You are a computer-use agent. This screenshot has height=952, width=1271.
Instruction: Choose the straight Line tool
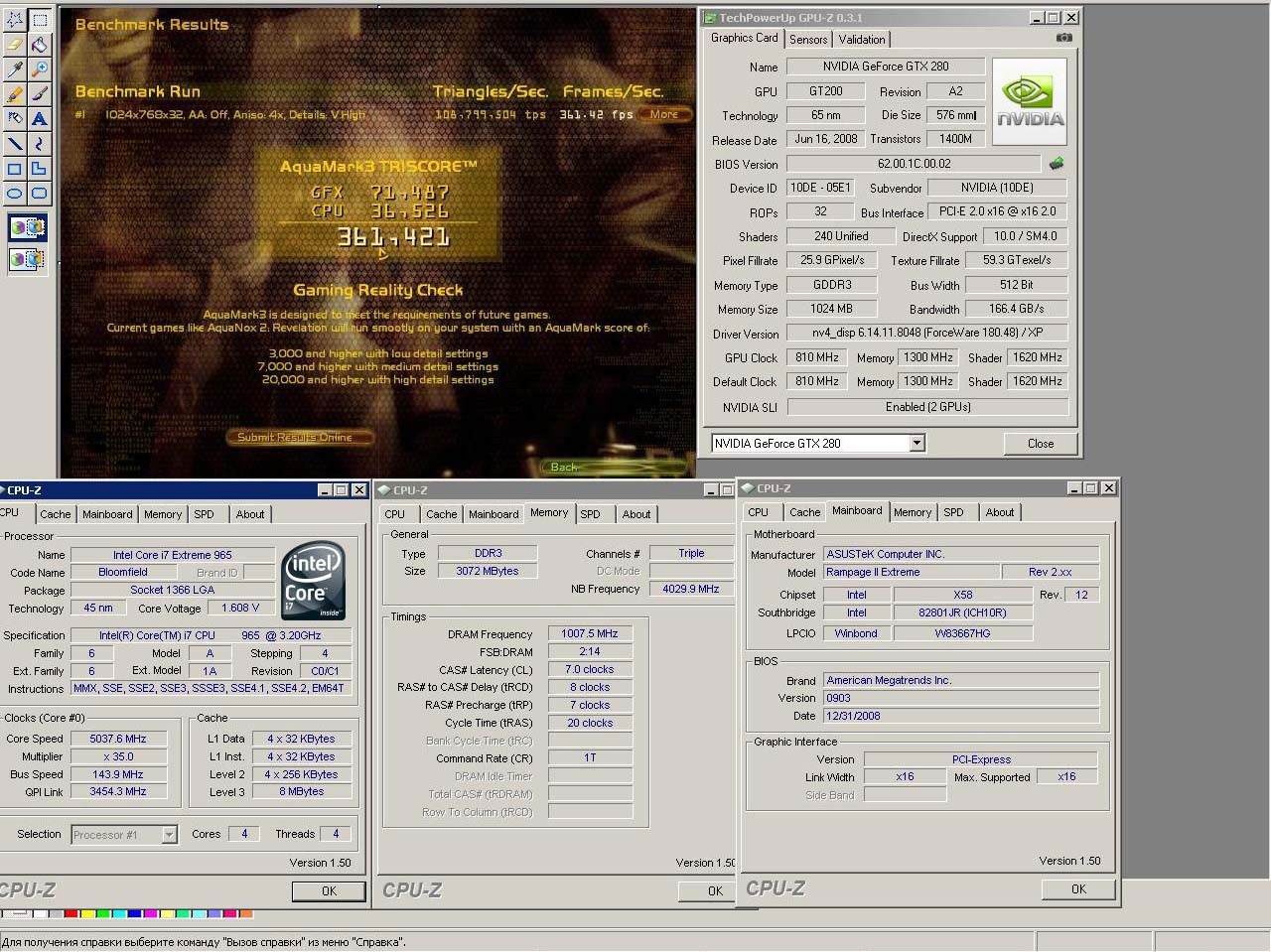14,143
